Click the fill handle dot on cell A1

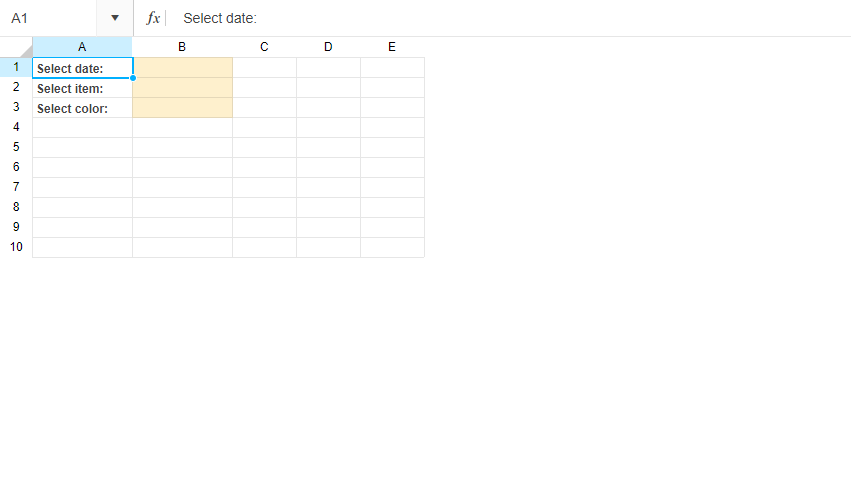[x=133, y=78]
